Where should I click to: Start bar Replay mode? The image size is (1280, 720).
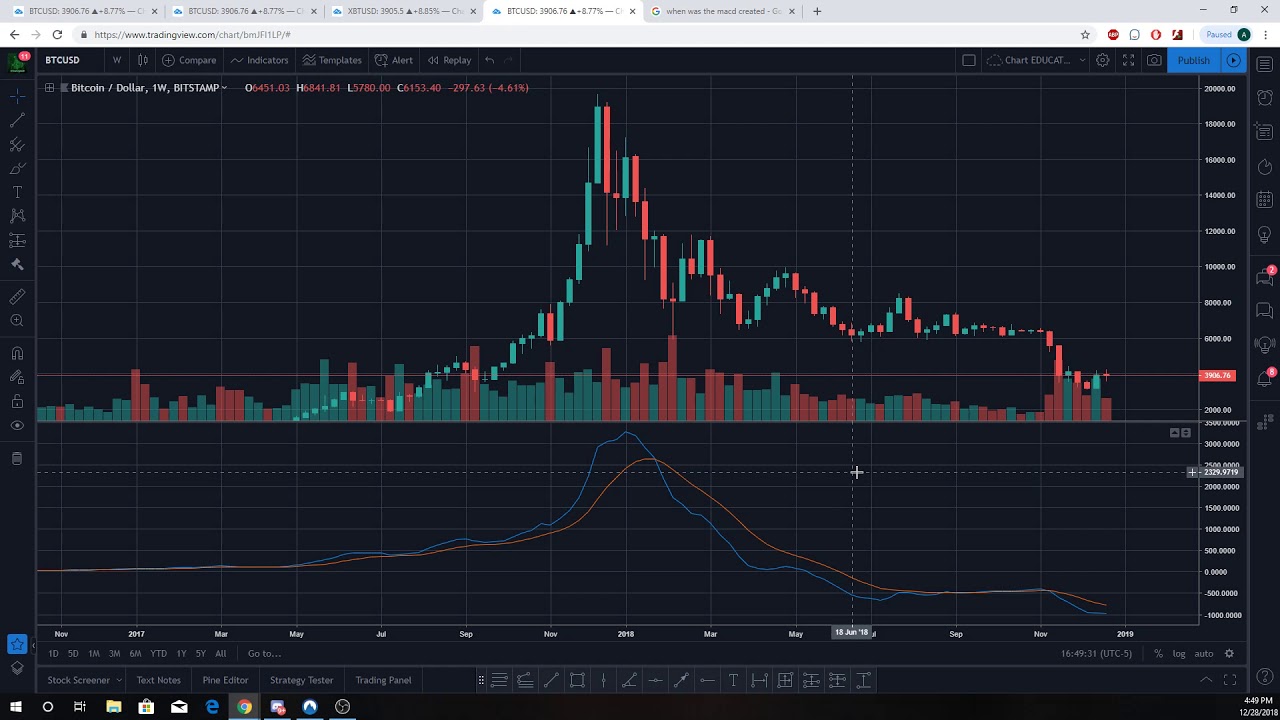coord(449,60)
